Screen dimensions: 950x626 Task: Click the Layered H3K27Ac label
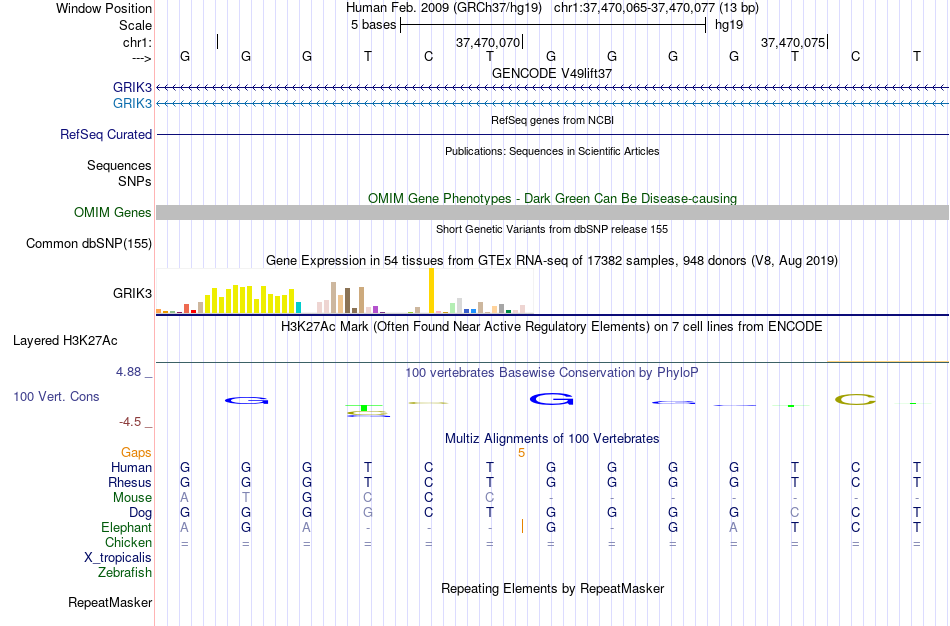click(65, 341)
